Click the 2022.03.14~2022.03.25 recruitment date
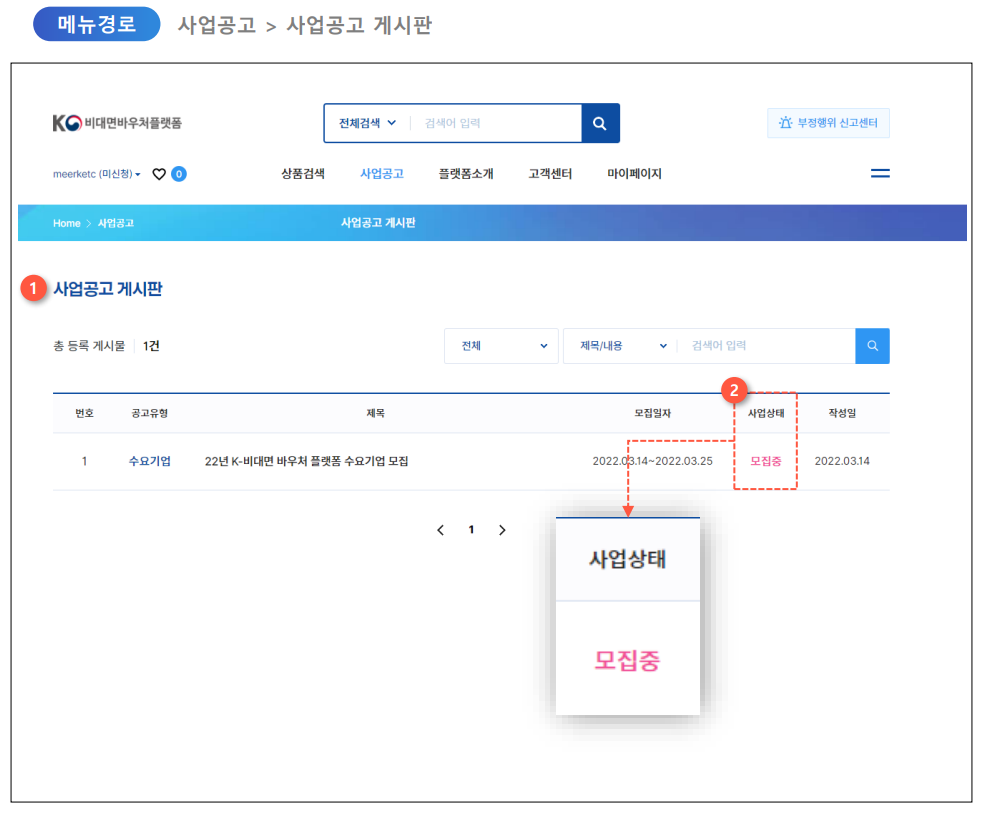 coord(653,462)
